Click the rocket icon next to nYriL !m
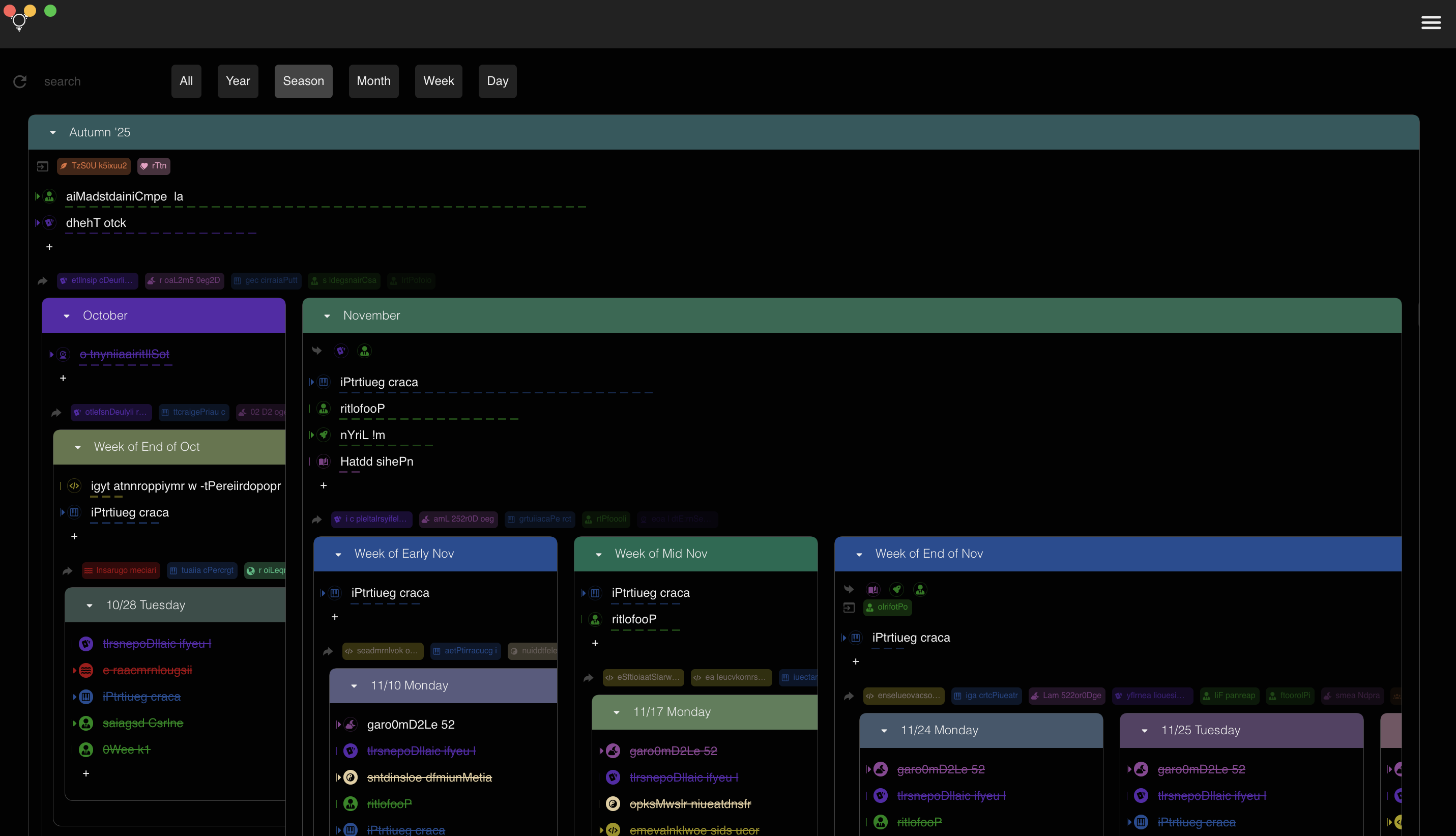Viewport: 1456px width, 836px height. [324, 435]
